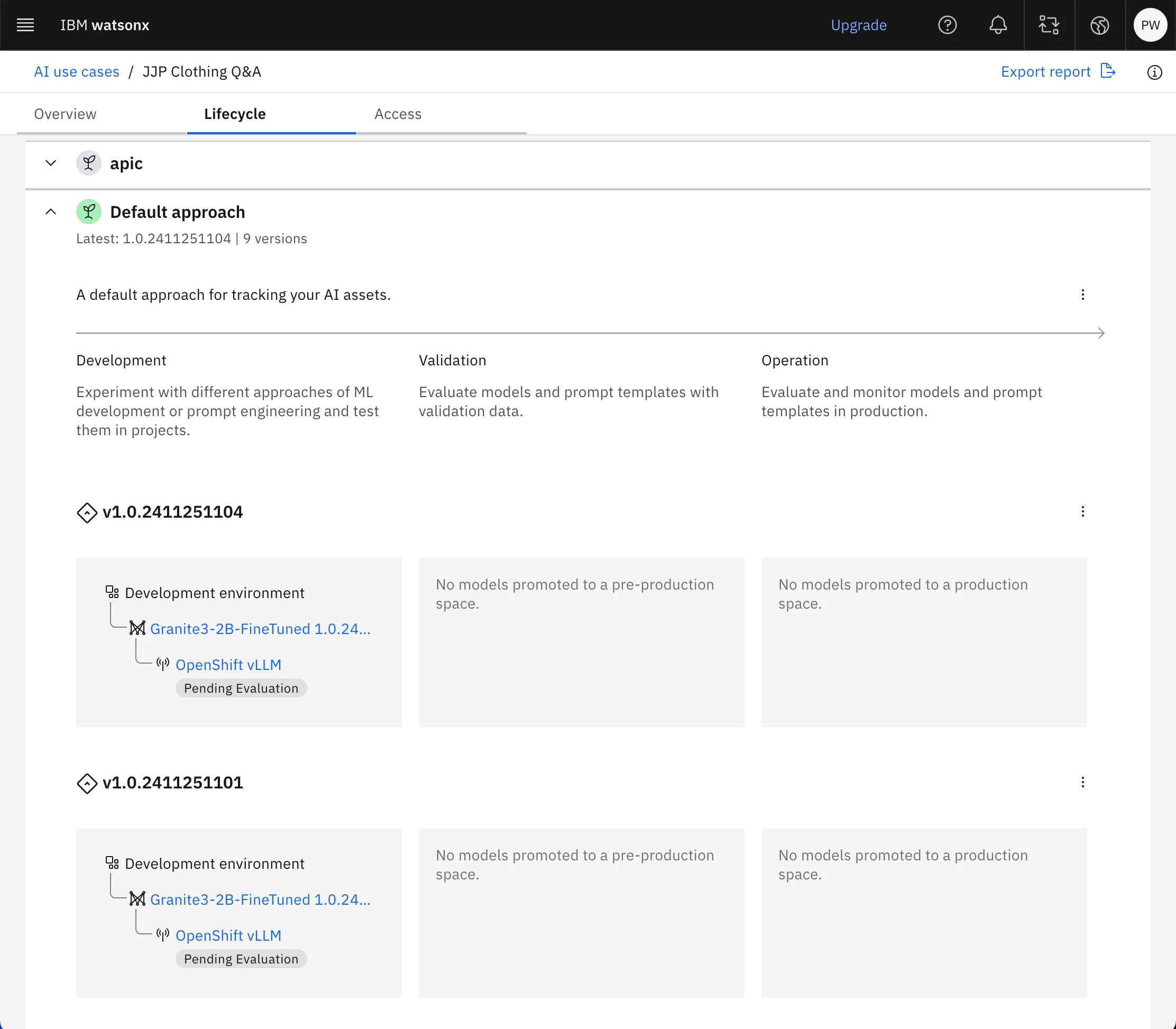Click the AI use case trophy icon beside apic
Viewport: 1176px width, 1029px height.
[x=90, y=163]
